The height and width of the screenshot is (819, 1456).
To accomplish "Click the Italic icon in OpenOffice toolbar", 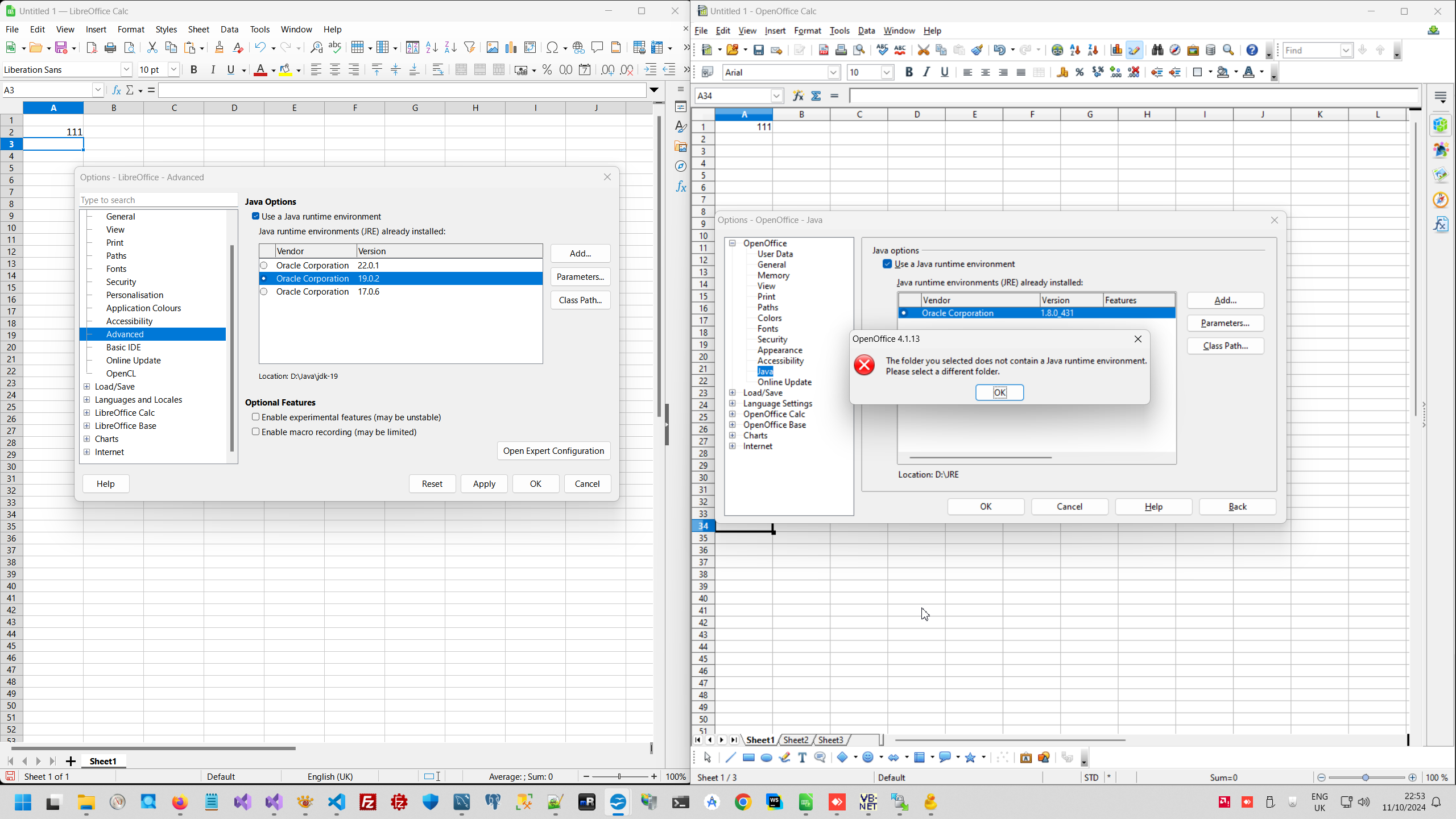I will (926, 72).
